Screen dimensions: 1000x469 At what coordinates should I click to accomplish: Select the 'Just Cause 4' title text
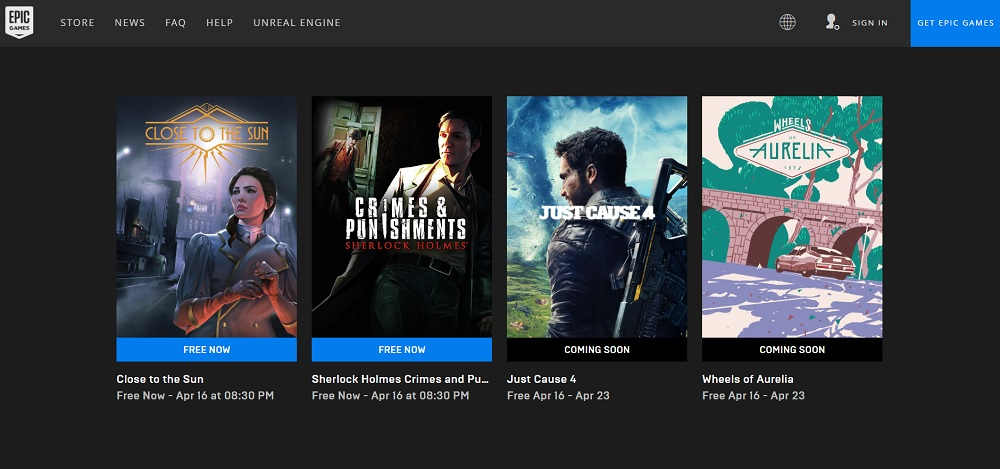click(x=541, y=379)
